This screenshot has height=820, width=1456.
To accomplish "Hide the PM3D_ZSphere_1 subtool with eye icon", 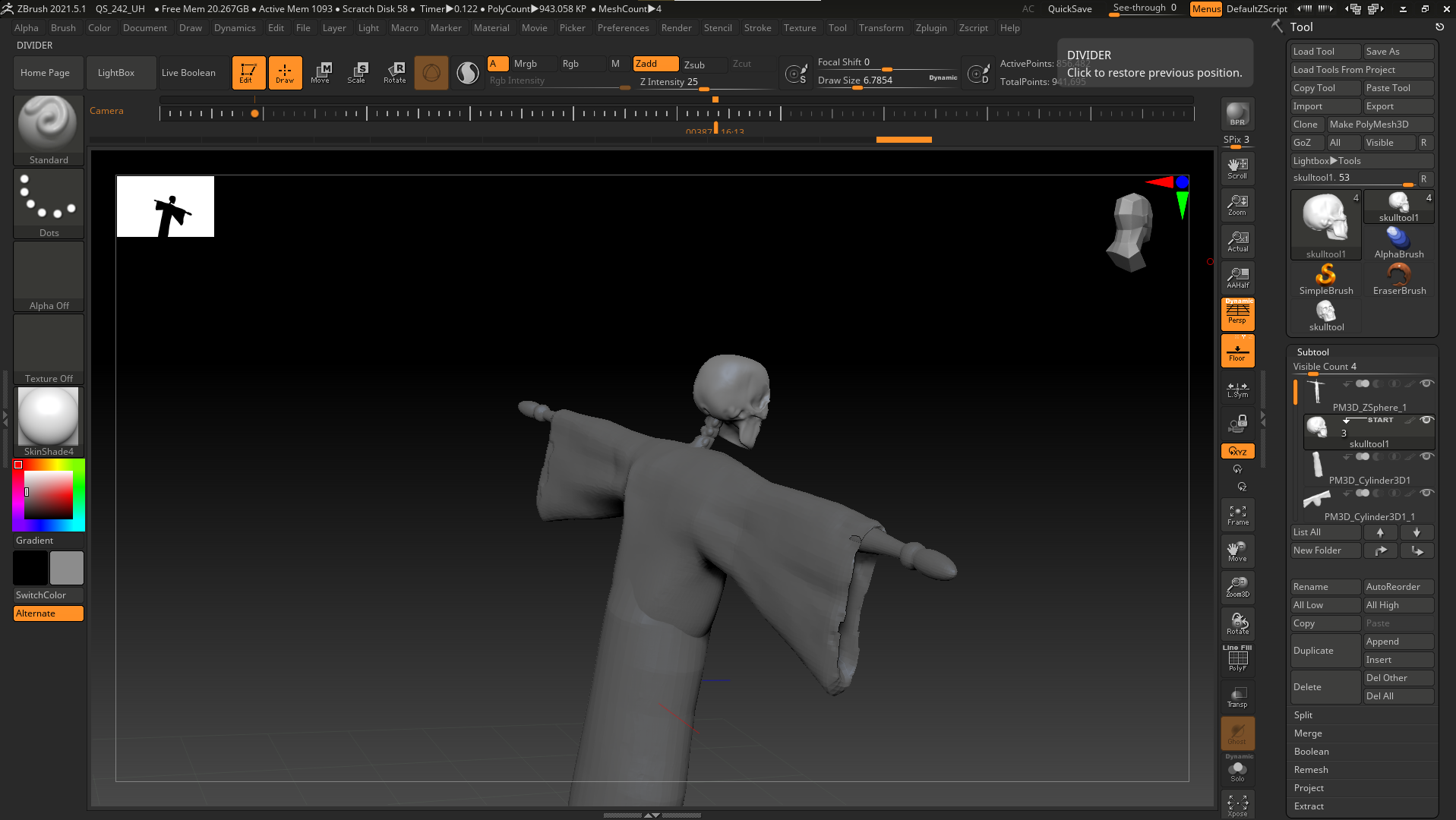I will point(1426,383).
